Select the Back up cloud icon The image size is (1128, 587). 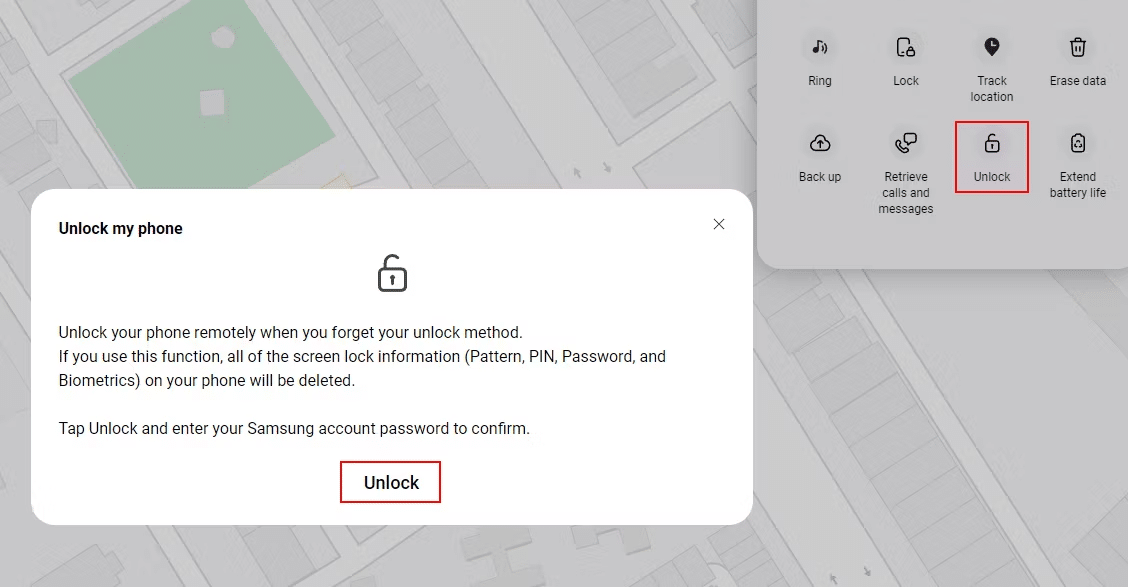(x=819, y=142)
